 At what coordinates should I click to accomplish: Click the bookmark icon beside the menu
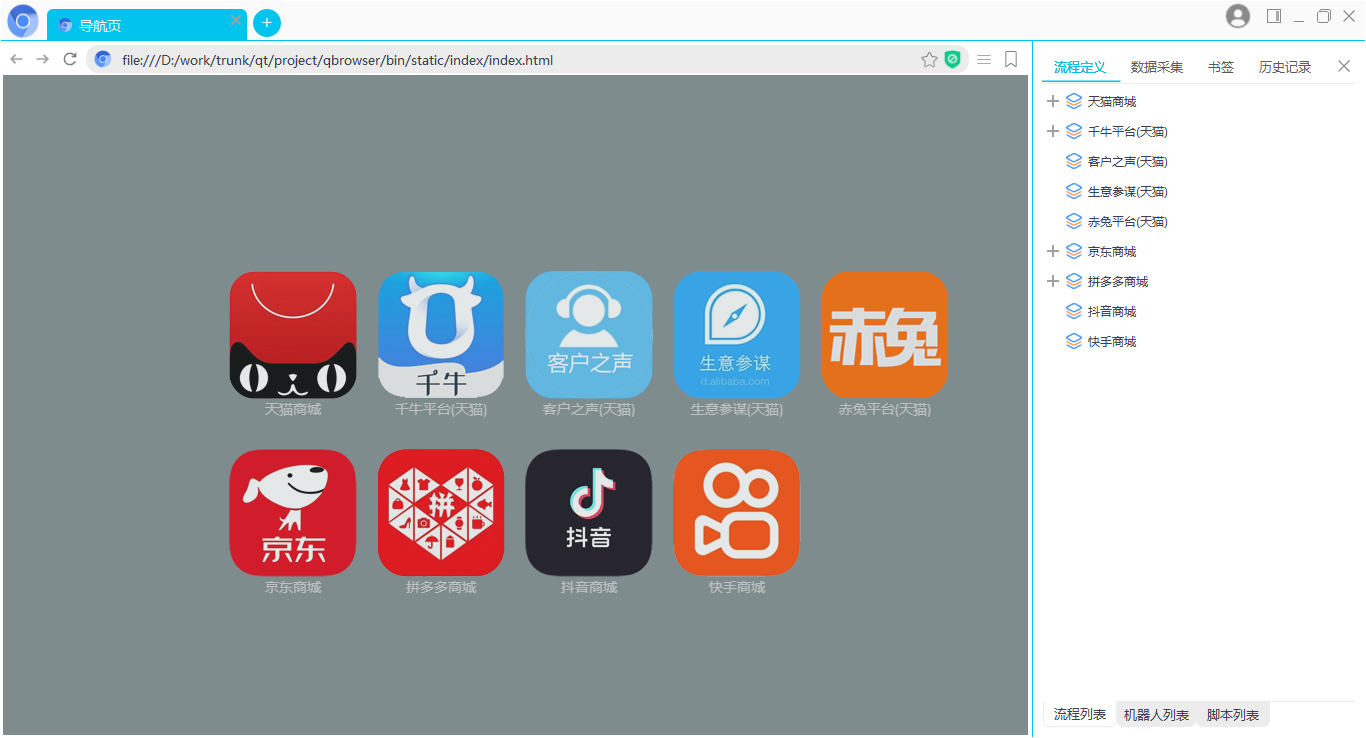[x=1011, y=60]
